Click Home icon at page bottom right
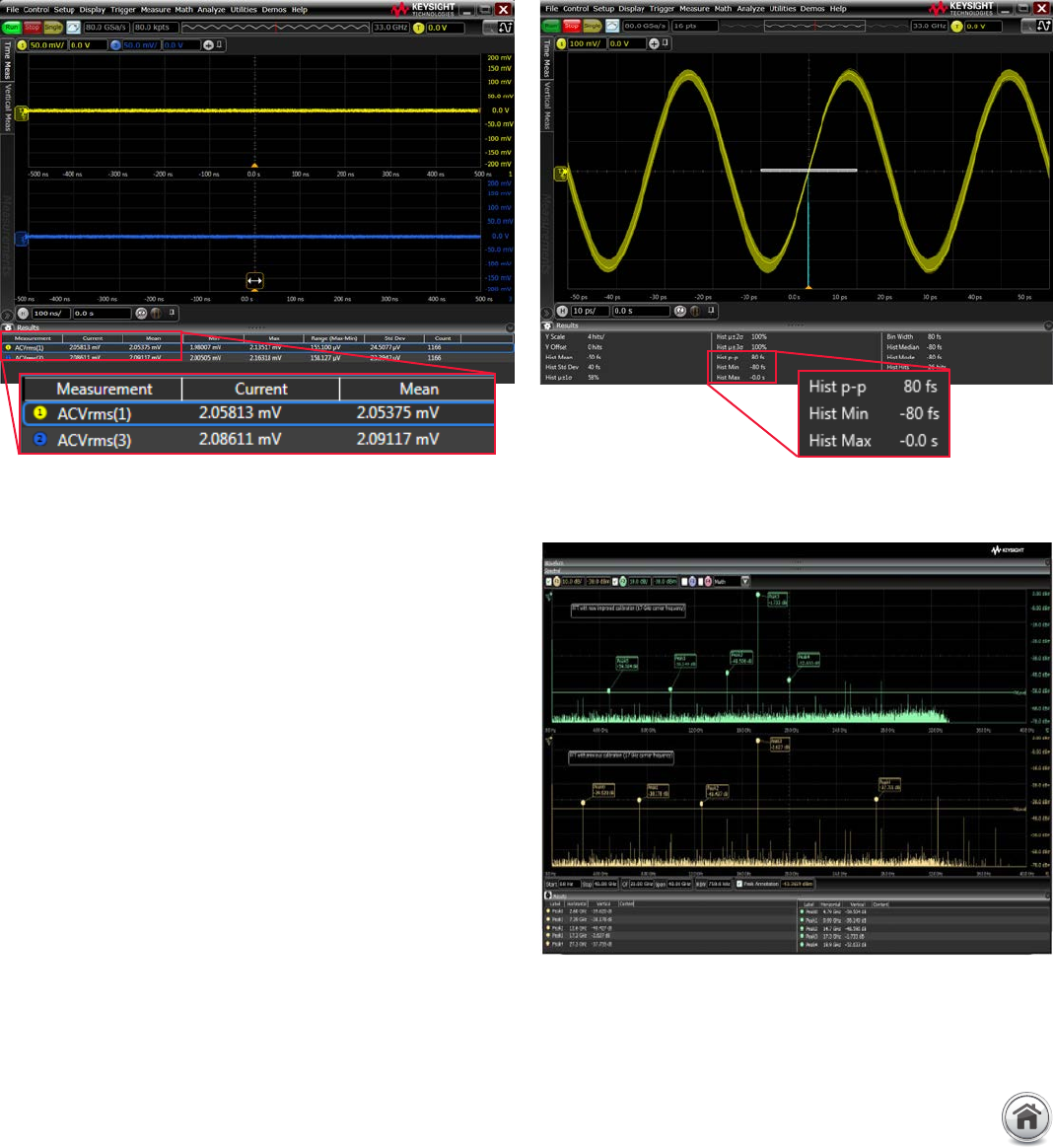 [x=1026, y=1117]
